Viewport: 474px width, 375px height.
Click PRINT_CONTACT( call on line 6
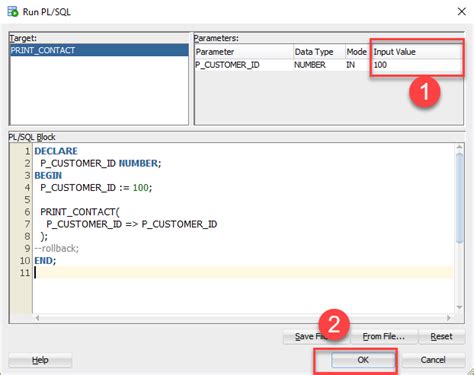(80, 212)
